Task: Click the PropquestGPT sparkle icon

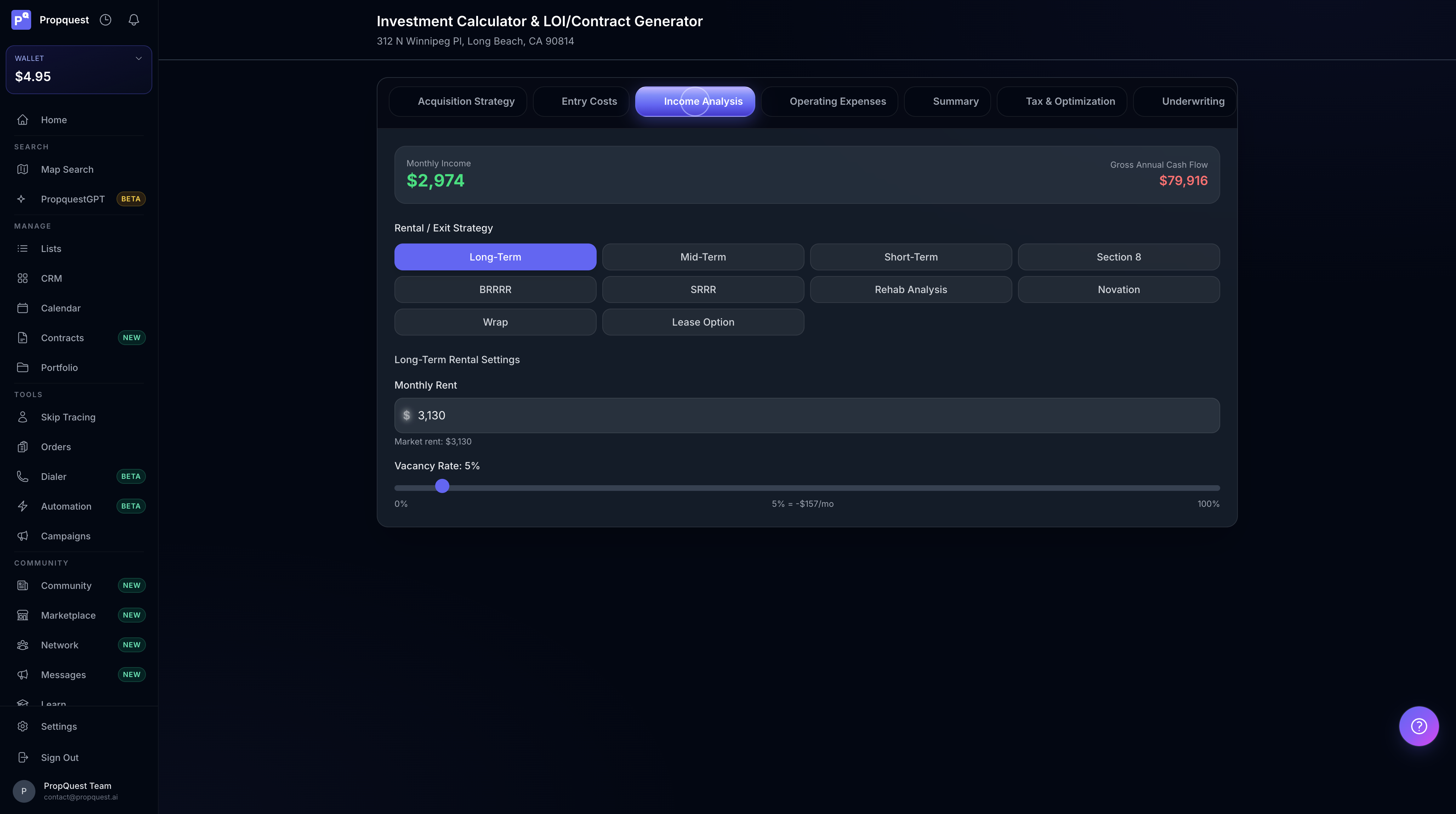Action: tap(22, 199)
